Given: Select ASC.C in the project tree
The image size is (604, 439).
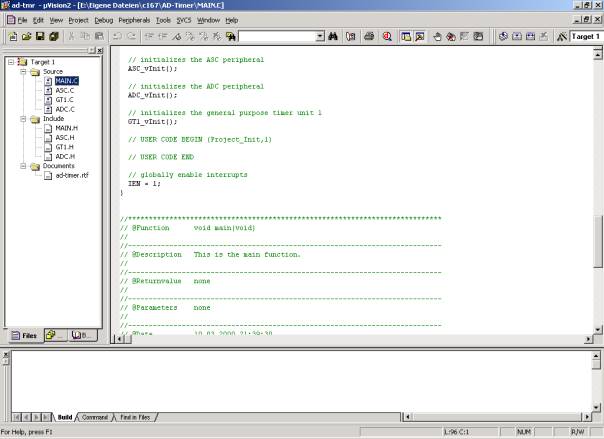Looking at the screenshot, I should click(x=65, y=90).
